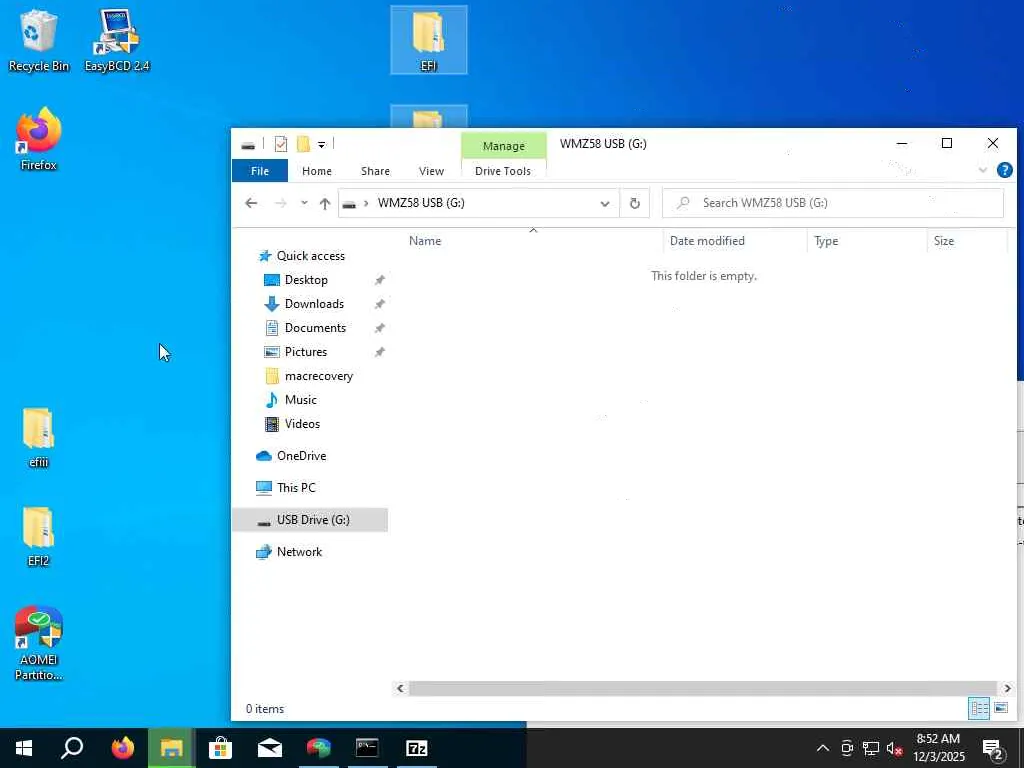Launch Firefox from the taskbar

(122, 748)
